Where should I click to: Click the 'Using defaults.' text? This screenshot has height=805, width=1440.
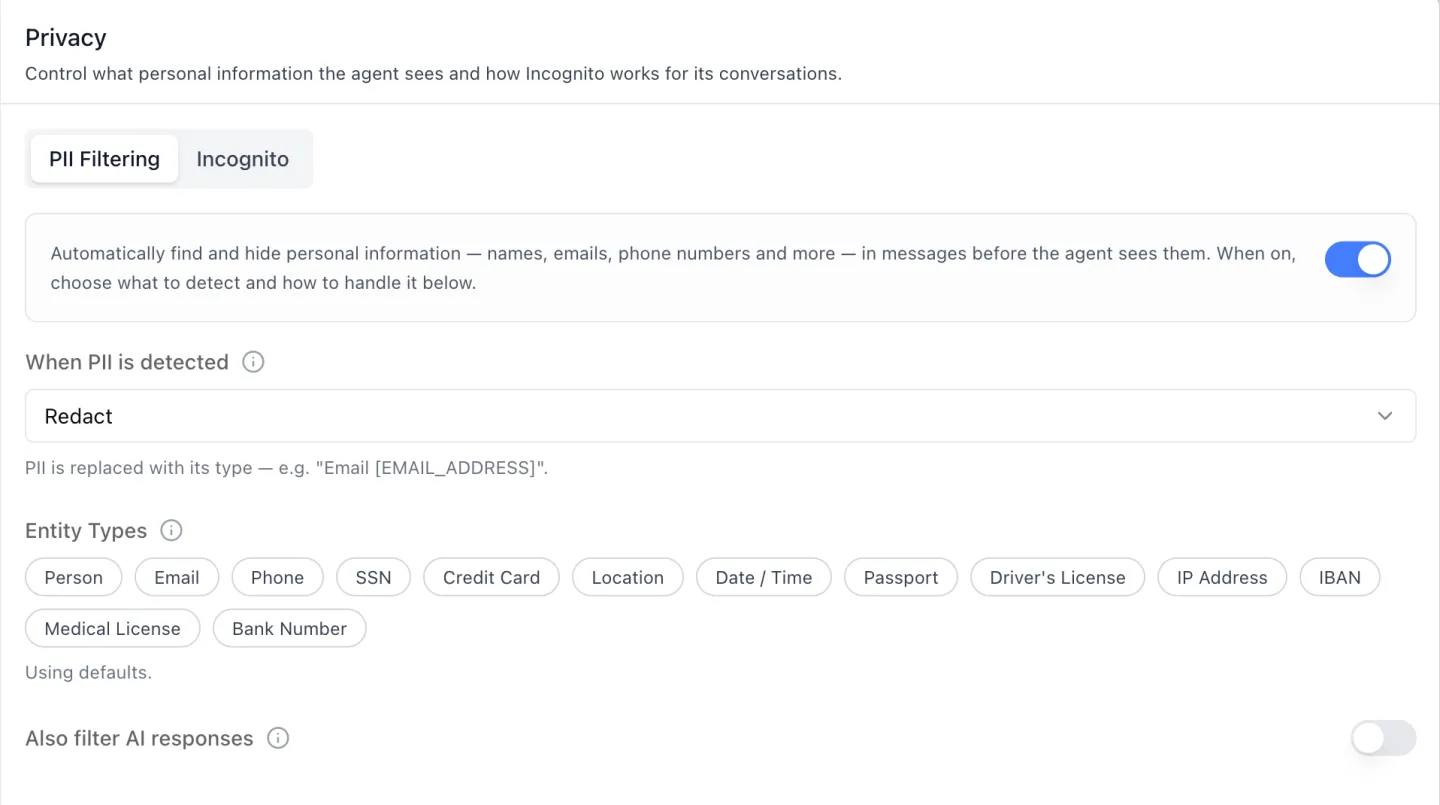coord(89,672)
